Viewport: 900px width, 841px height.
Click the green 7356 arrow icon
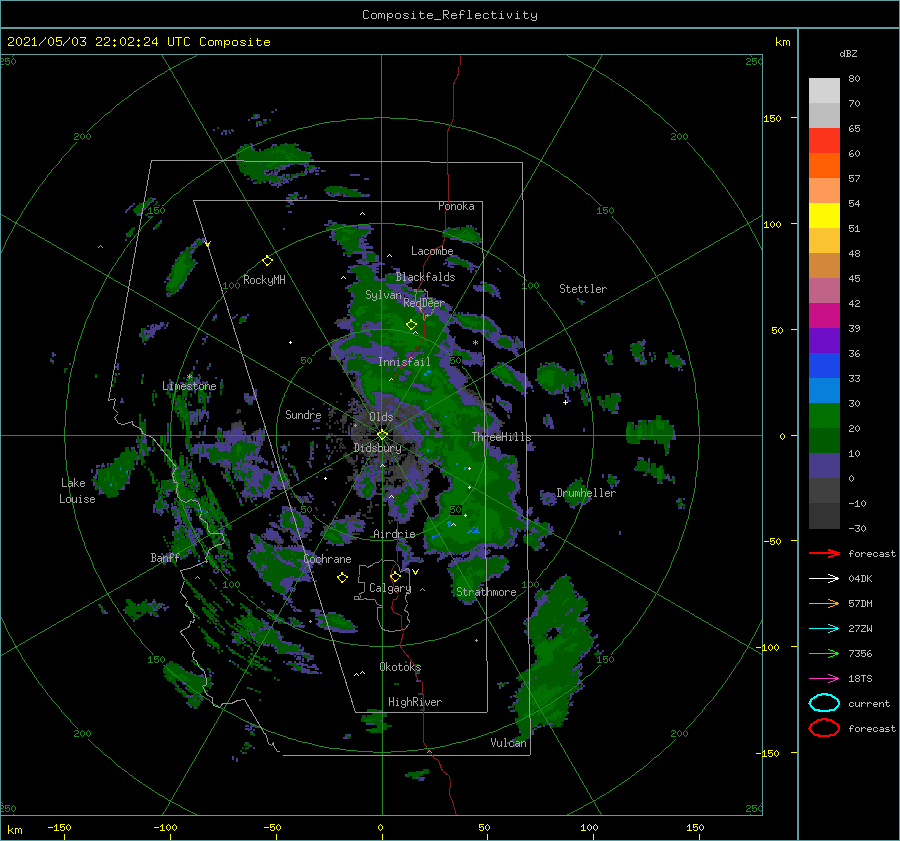pyautogui.click(x=824, y=653)
